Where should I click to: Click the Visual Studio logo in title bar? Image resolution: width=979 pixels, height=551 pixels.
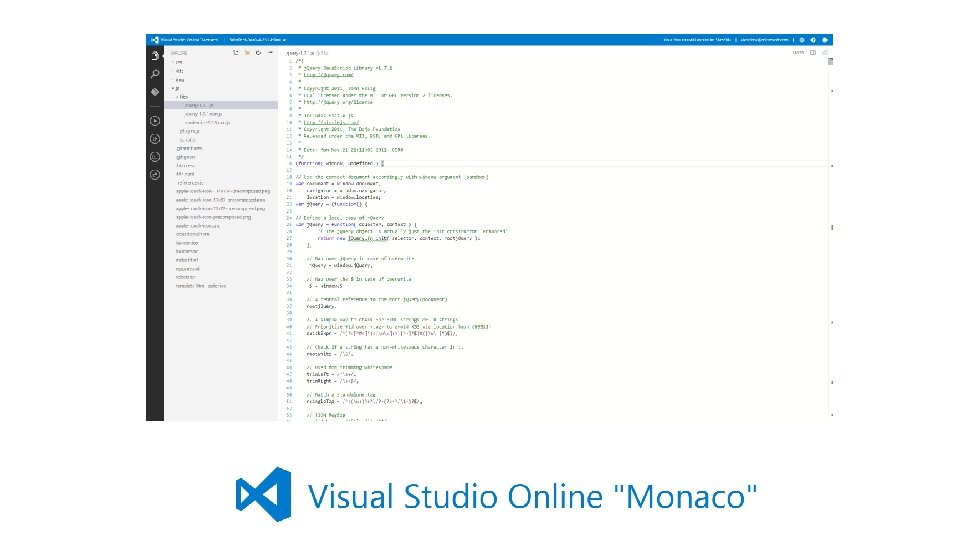154,40
